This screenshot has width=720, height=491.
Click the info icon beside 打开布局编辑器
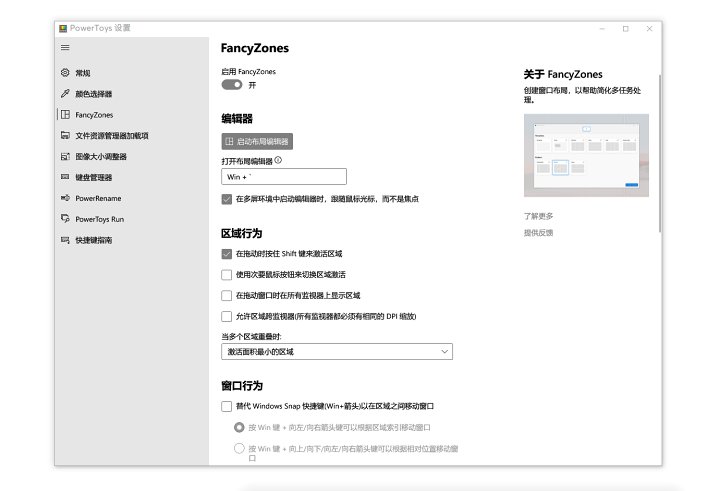coord(278,160)
